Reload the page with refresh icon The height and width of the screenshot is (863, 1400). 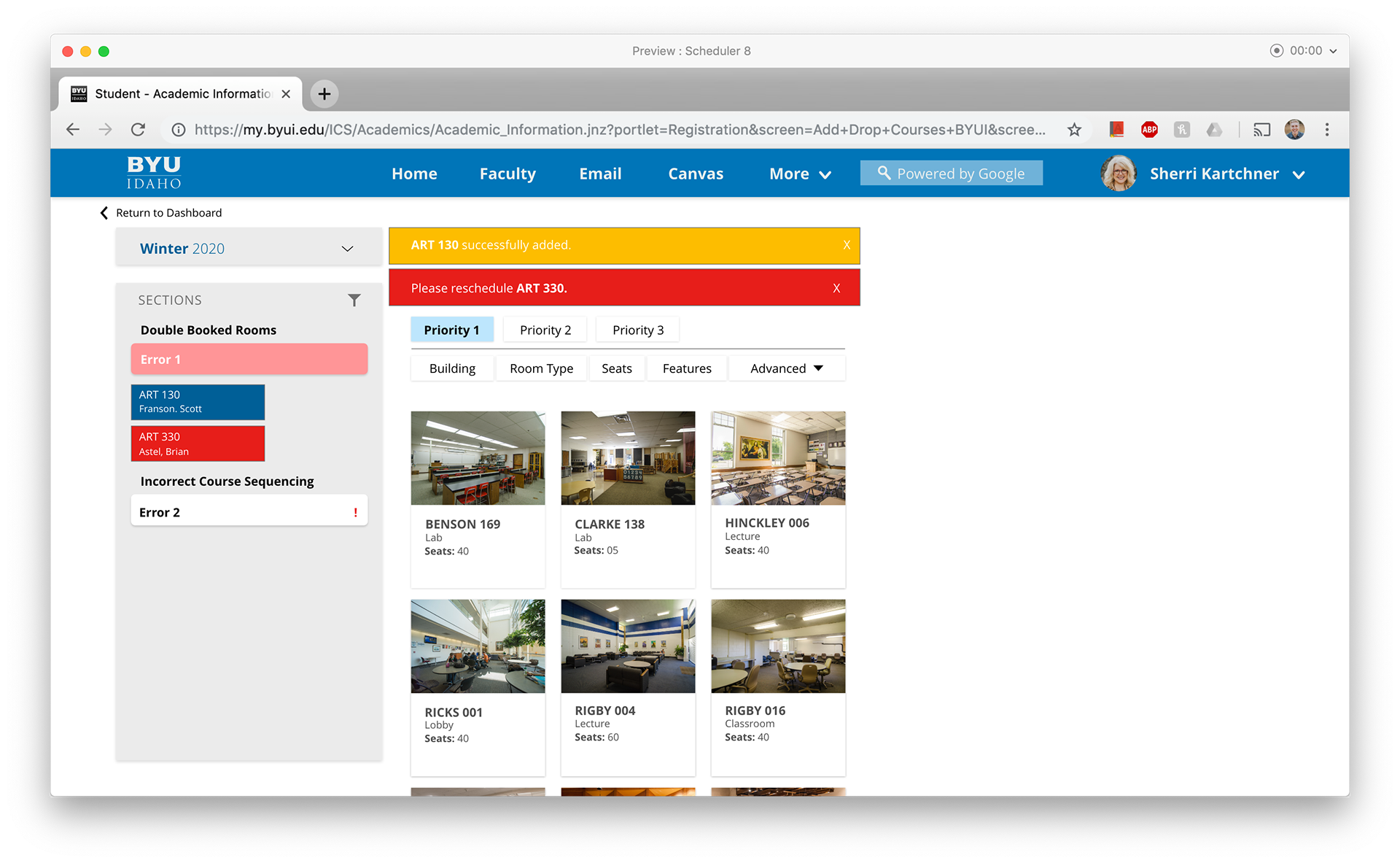138,130
